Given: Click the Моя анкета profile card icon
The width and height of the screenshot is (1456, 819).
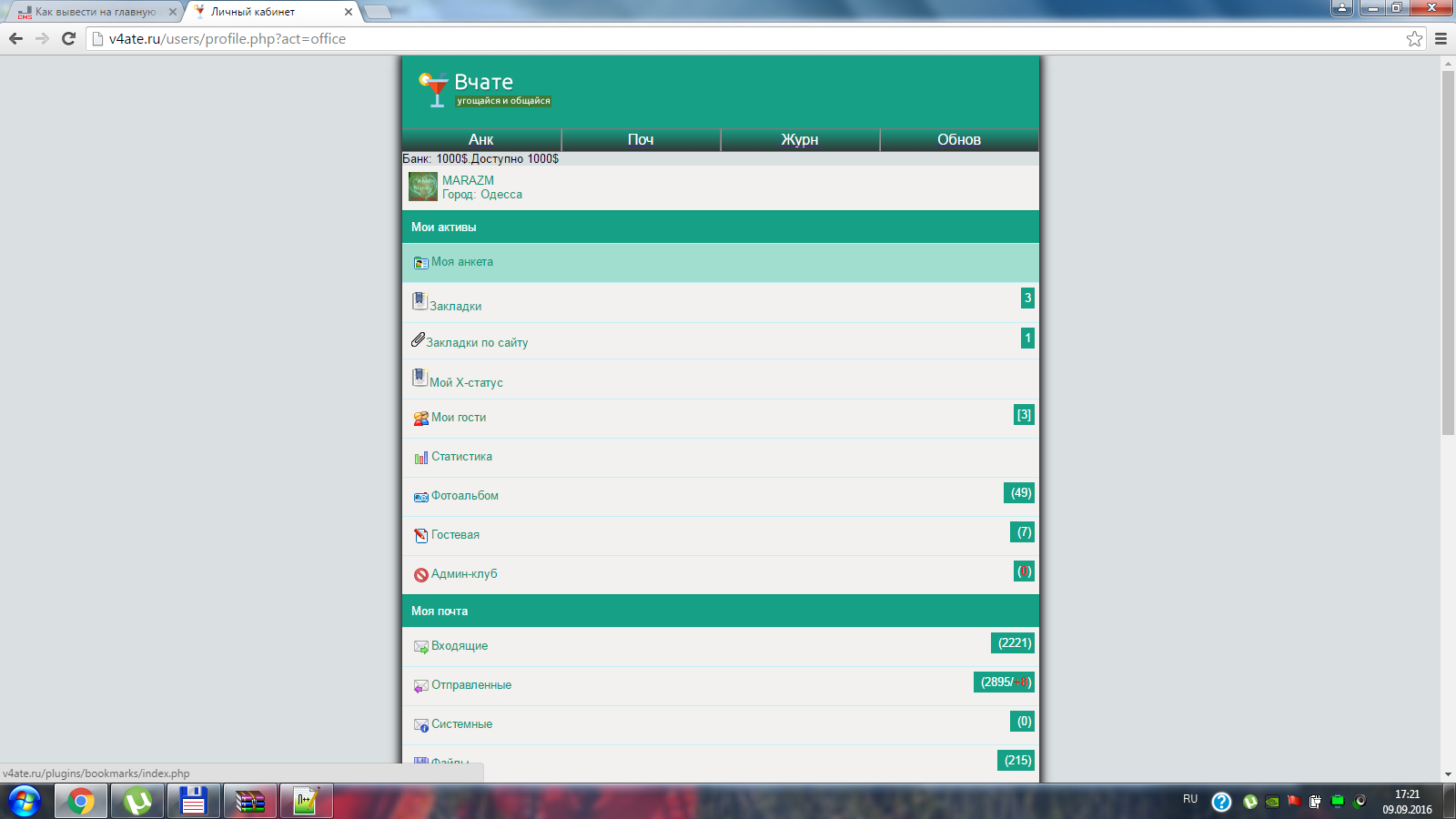Looking at the screenshot, I should (420, 263).
